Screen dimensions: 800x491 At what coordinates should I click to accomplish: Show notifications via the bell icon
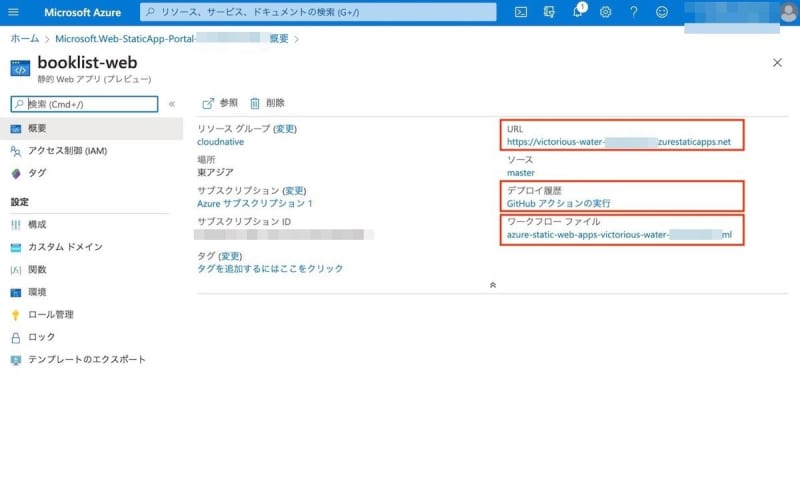[578, 11]
